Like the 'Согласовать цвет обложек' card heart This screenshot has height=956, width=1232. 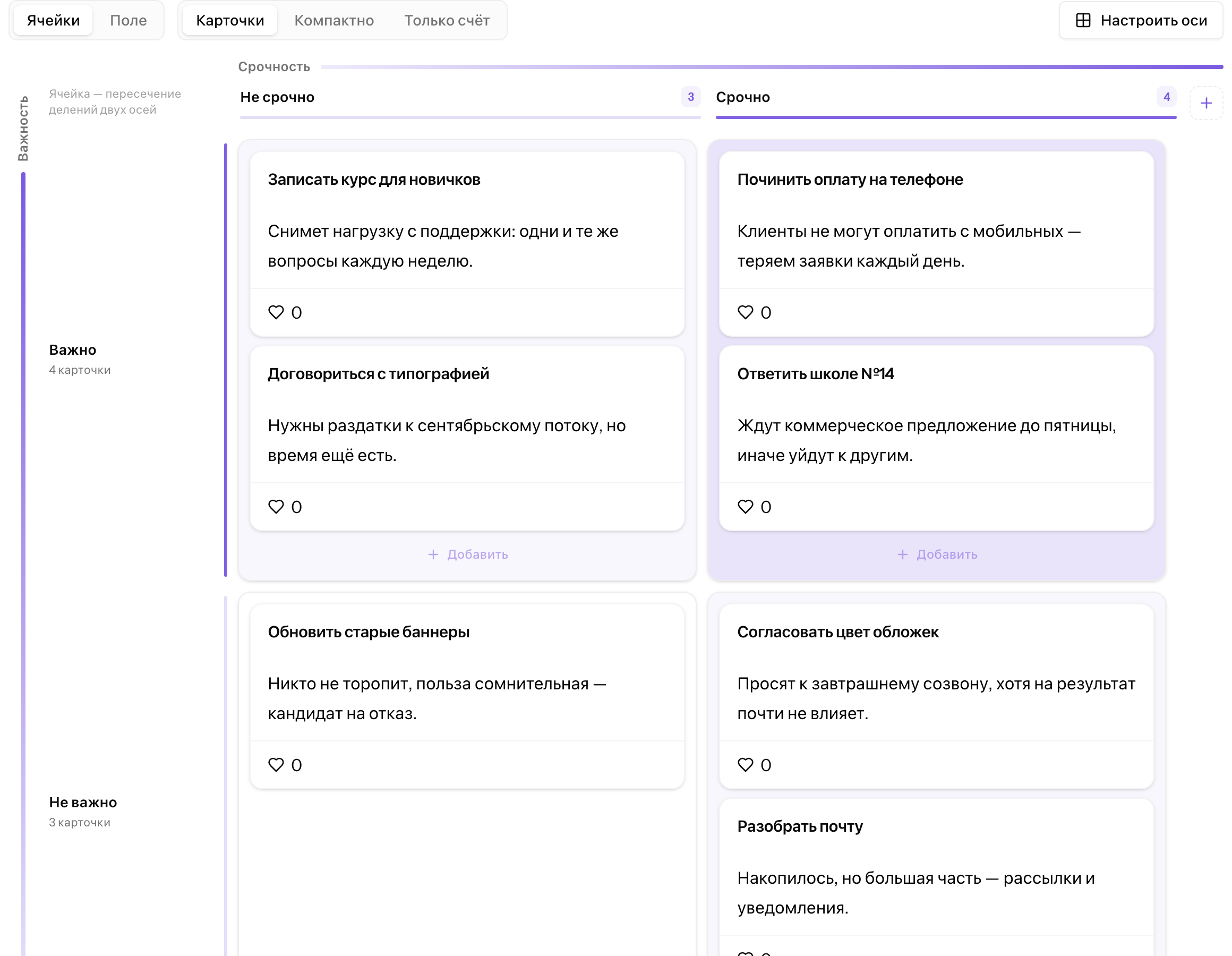(x=745, y=765)
